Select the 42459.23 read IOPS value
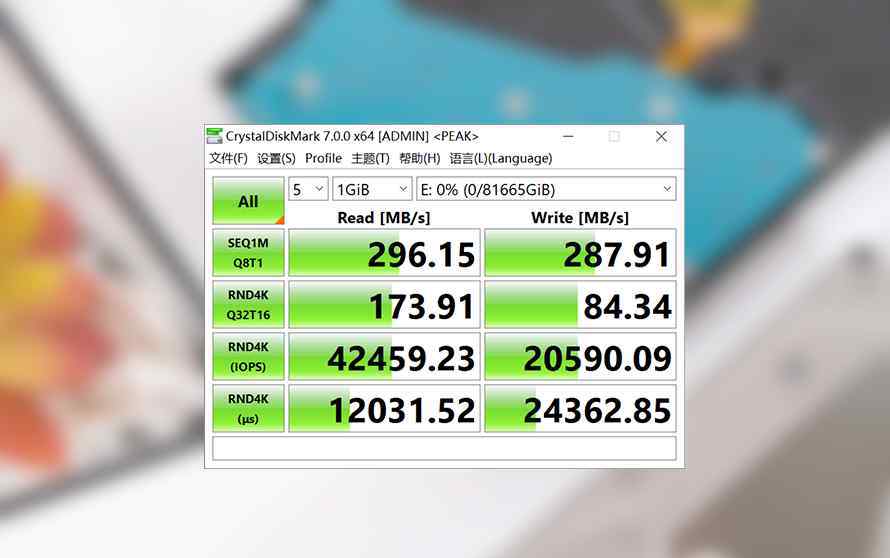The image size is (890, 558). point(384,356)
